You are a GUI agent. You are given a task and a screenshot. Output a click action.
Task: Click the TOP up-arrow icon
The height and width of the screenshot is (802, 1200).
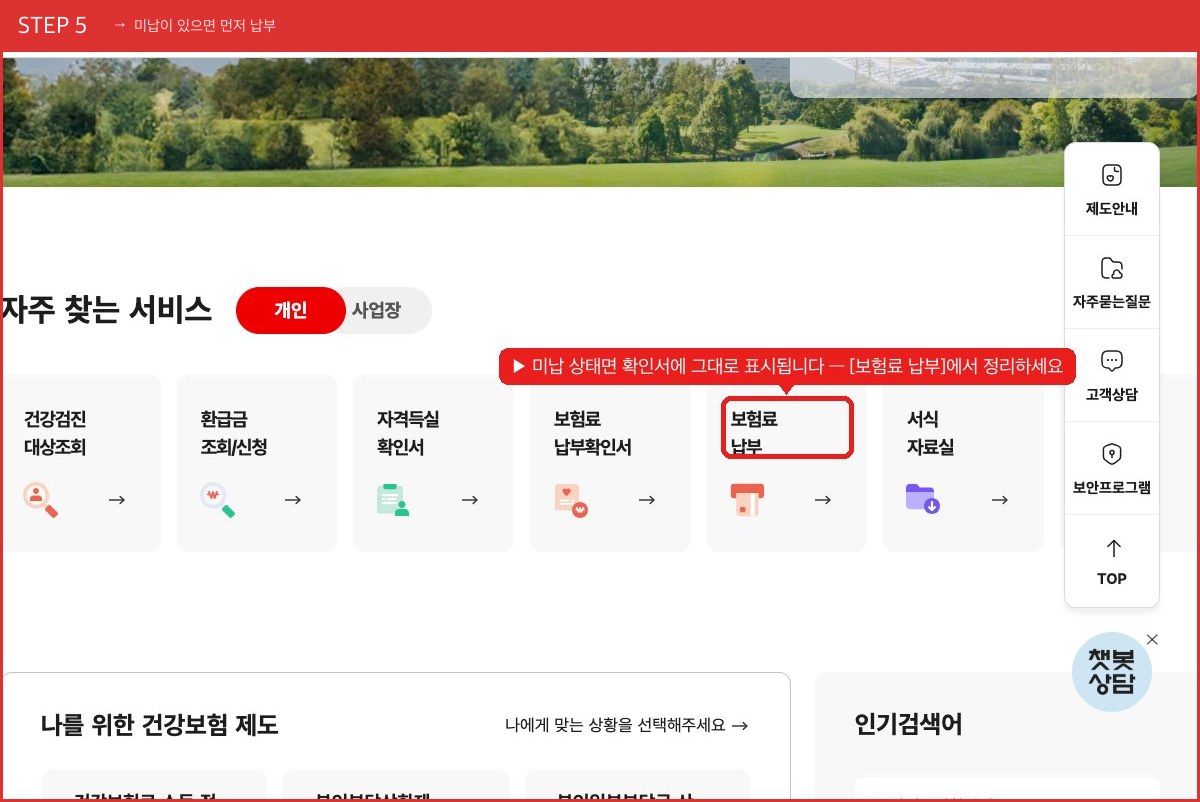coord(1113,548)
